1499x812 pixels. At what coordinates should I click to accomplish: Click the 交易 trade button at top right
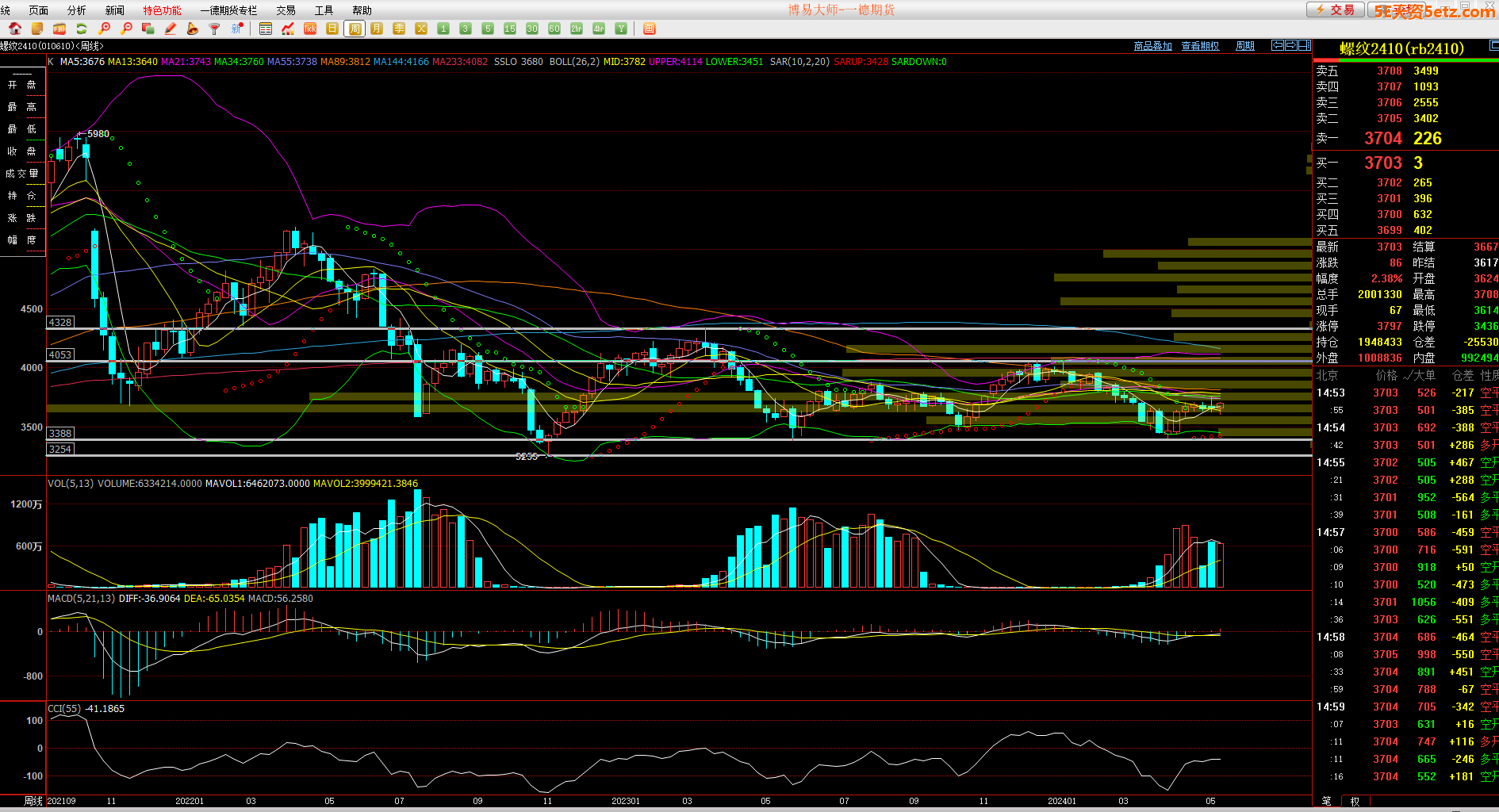pos(1336,10)
